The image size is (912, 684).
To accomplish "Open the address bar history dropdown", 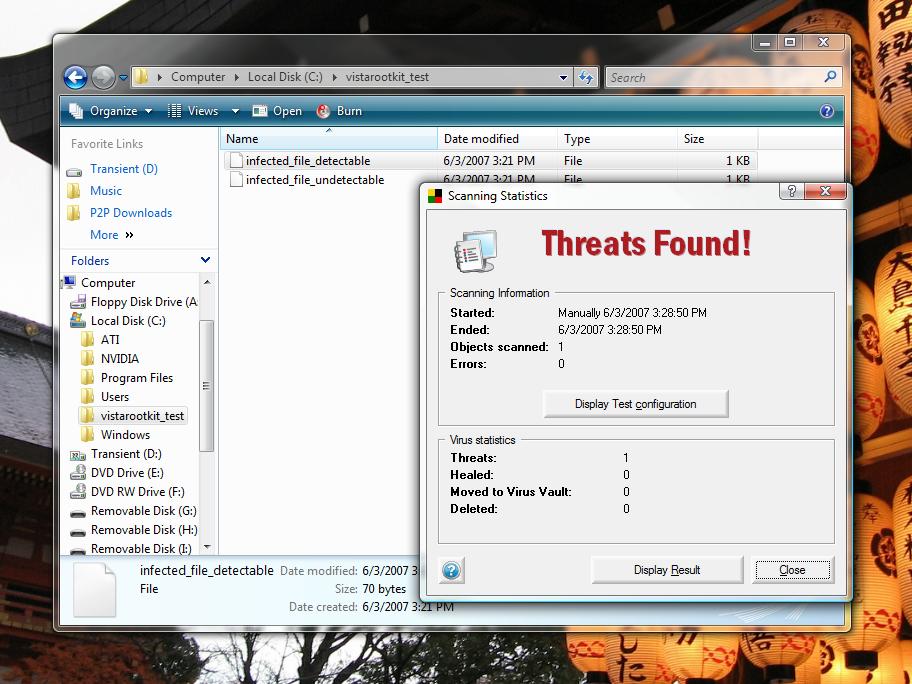I will coord(563,77).
